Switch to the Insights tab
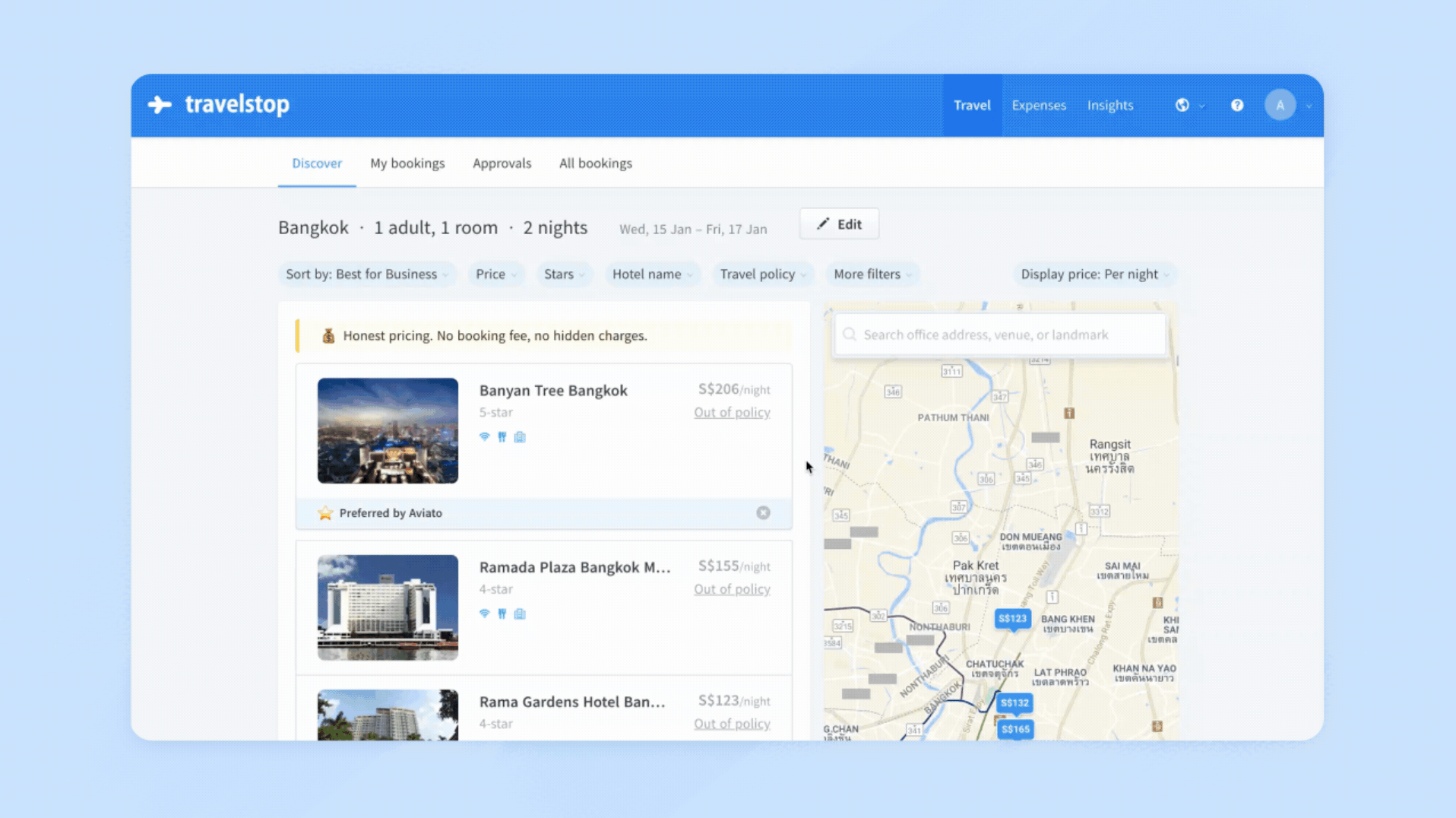 click(x=1110, y=105)
